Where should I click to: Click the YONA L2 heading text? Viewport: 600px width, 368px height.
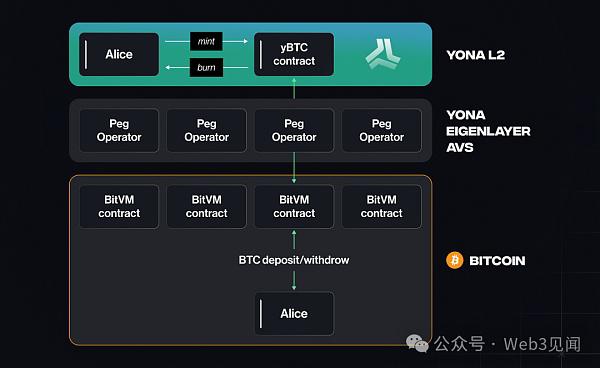[476, 55]
